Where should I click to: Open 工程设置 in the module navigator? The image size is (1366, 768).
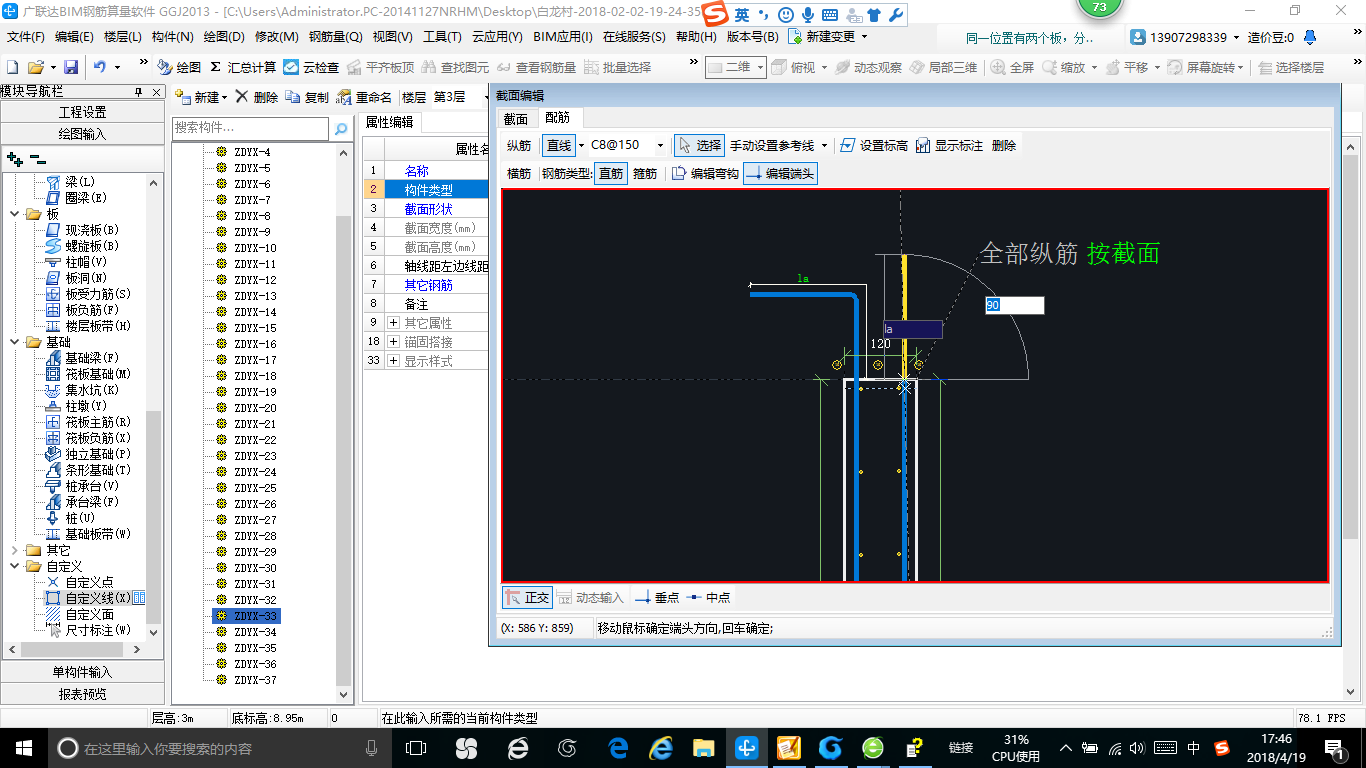tap(82, 112)
